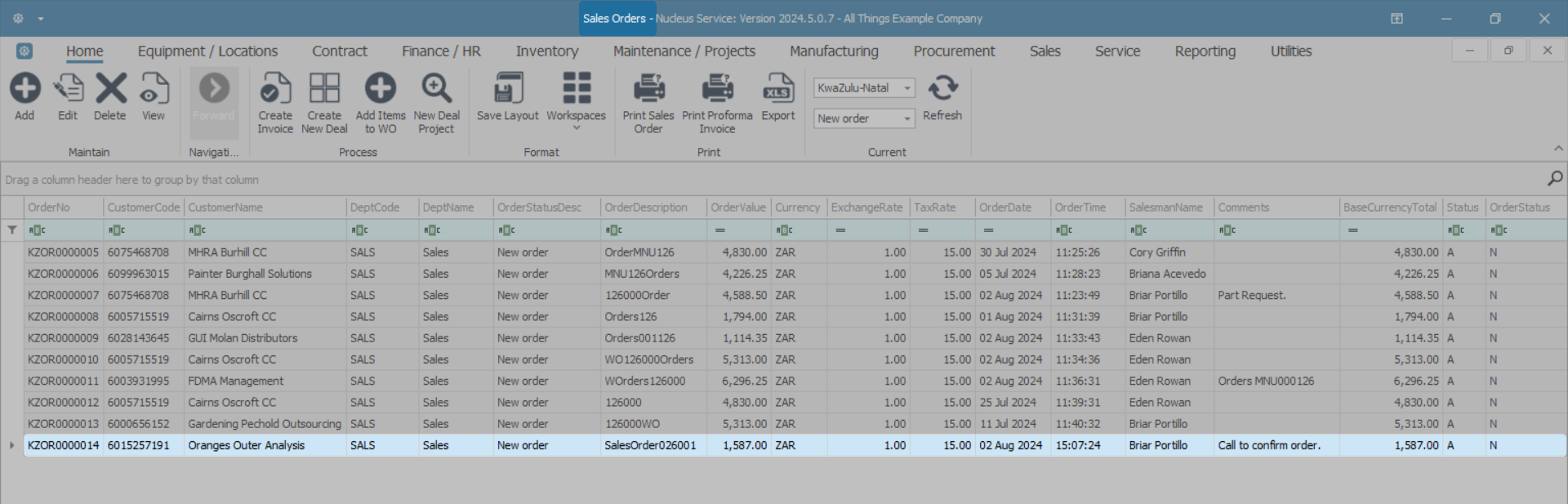This screenshot has height=504, width=1568.
Task: Click the Save Layout icon
Action: point(508,89)
